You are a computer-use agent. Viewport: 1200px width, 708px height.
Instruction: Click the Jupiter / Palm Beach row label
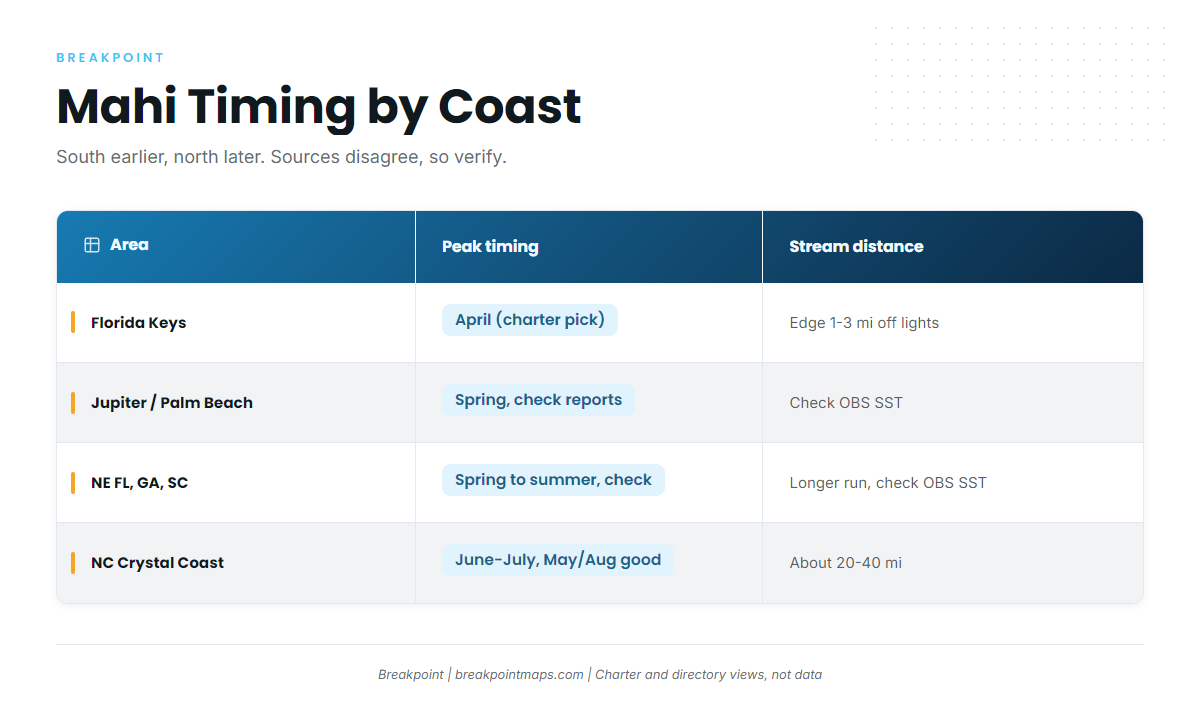pyautogui.click(x=172, y=403)
